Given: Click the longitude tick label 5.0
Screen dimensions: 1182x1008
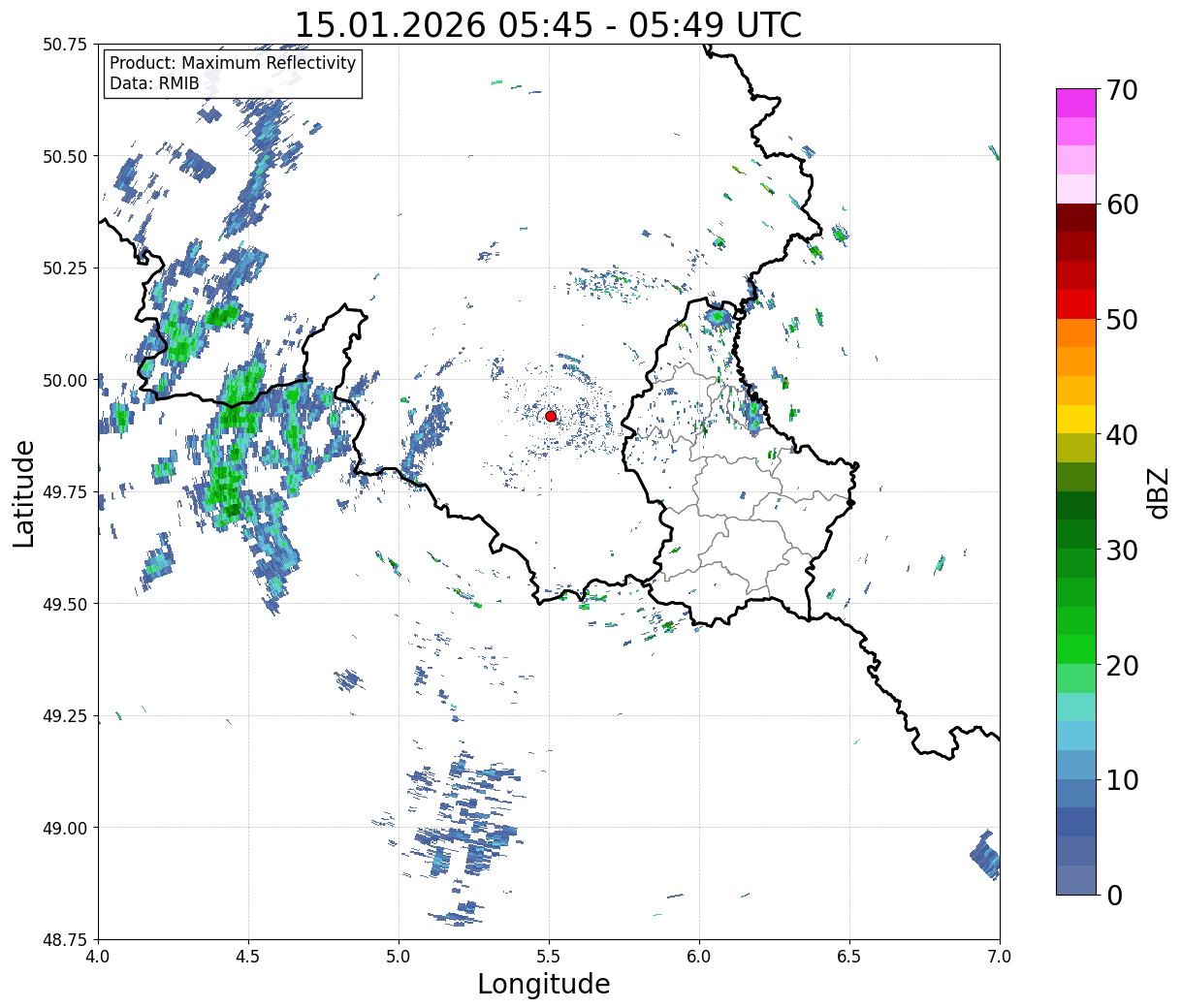Looking at the screenshot, I should coord(399,957).
